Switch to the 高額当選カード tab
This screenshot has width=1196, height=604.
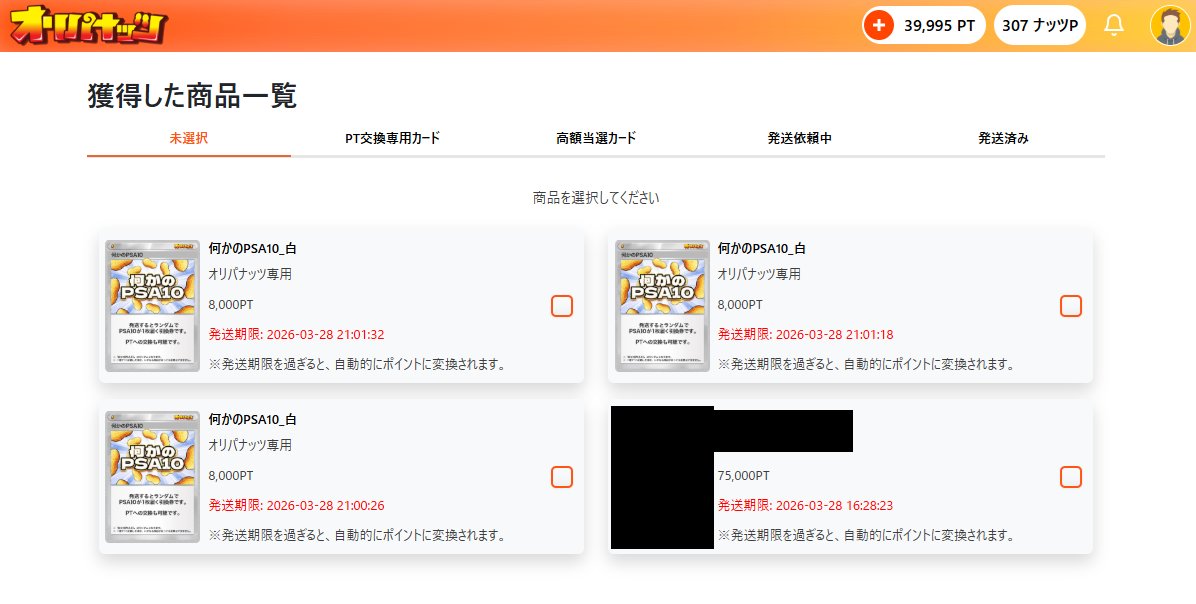[596, 138]
